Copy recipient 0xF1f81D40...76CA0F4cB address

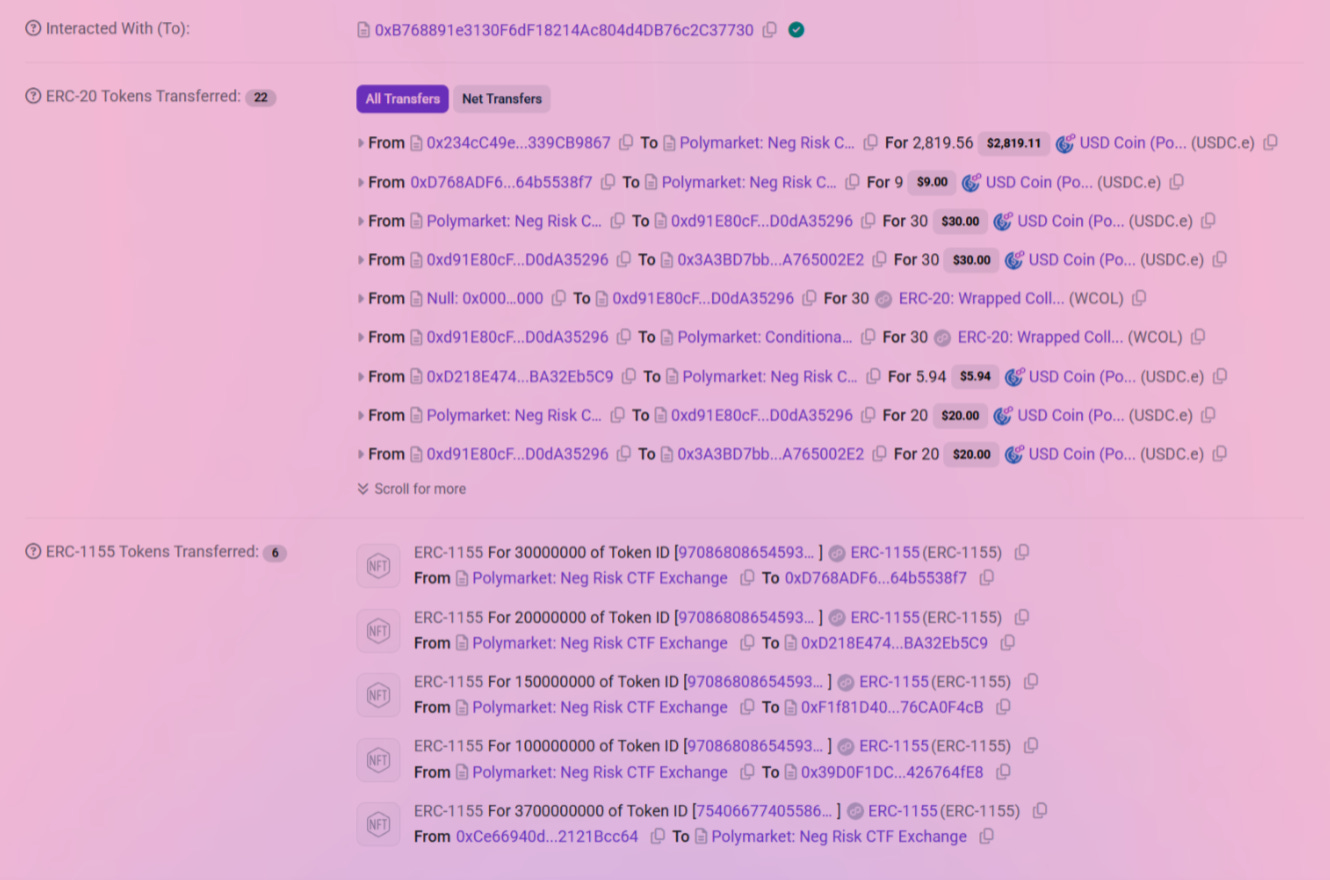(1003, 707)
